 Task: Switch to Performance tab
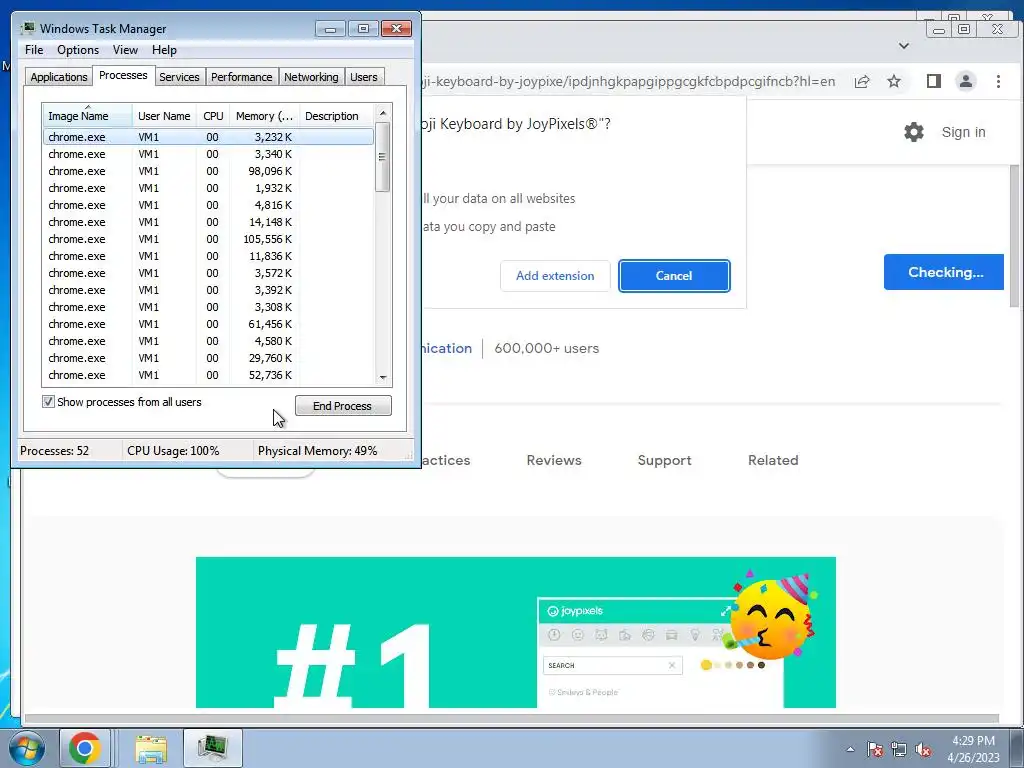[x=242, y=77]
